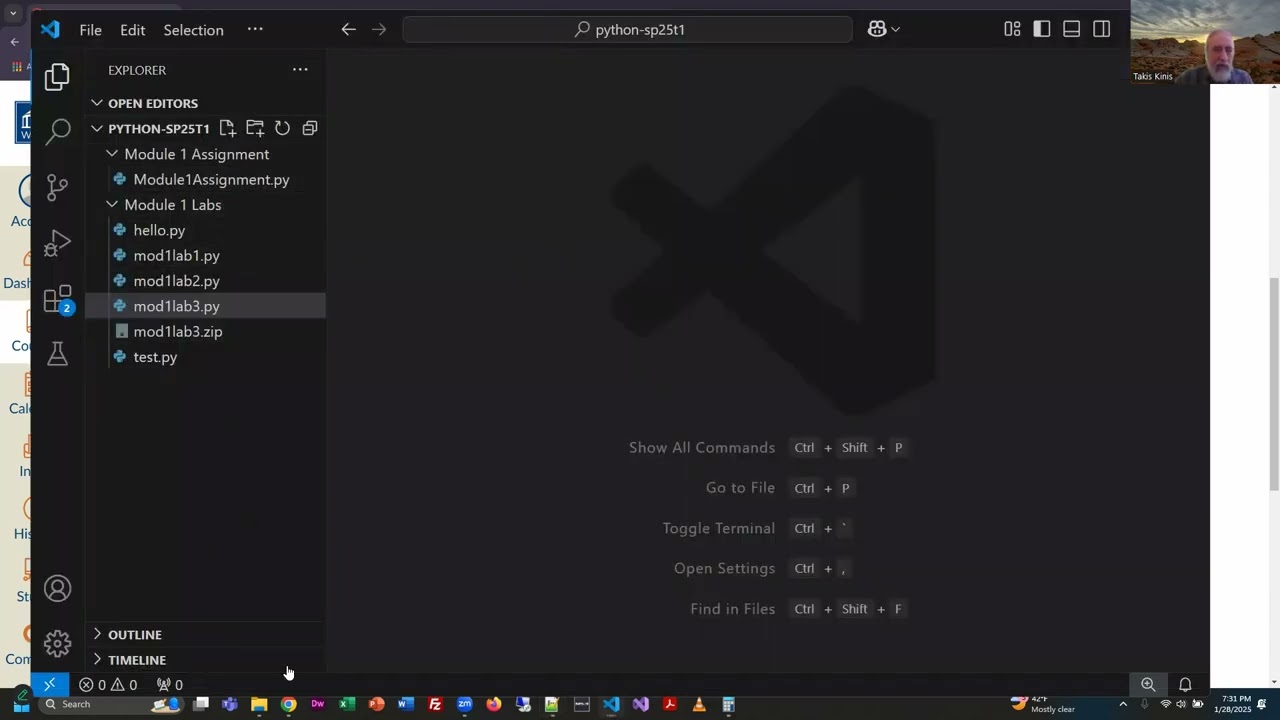The width and height of the screenshot is (1280, 720).
Task: Go forward using the right arrow
Action: [x=379, y=30]
